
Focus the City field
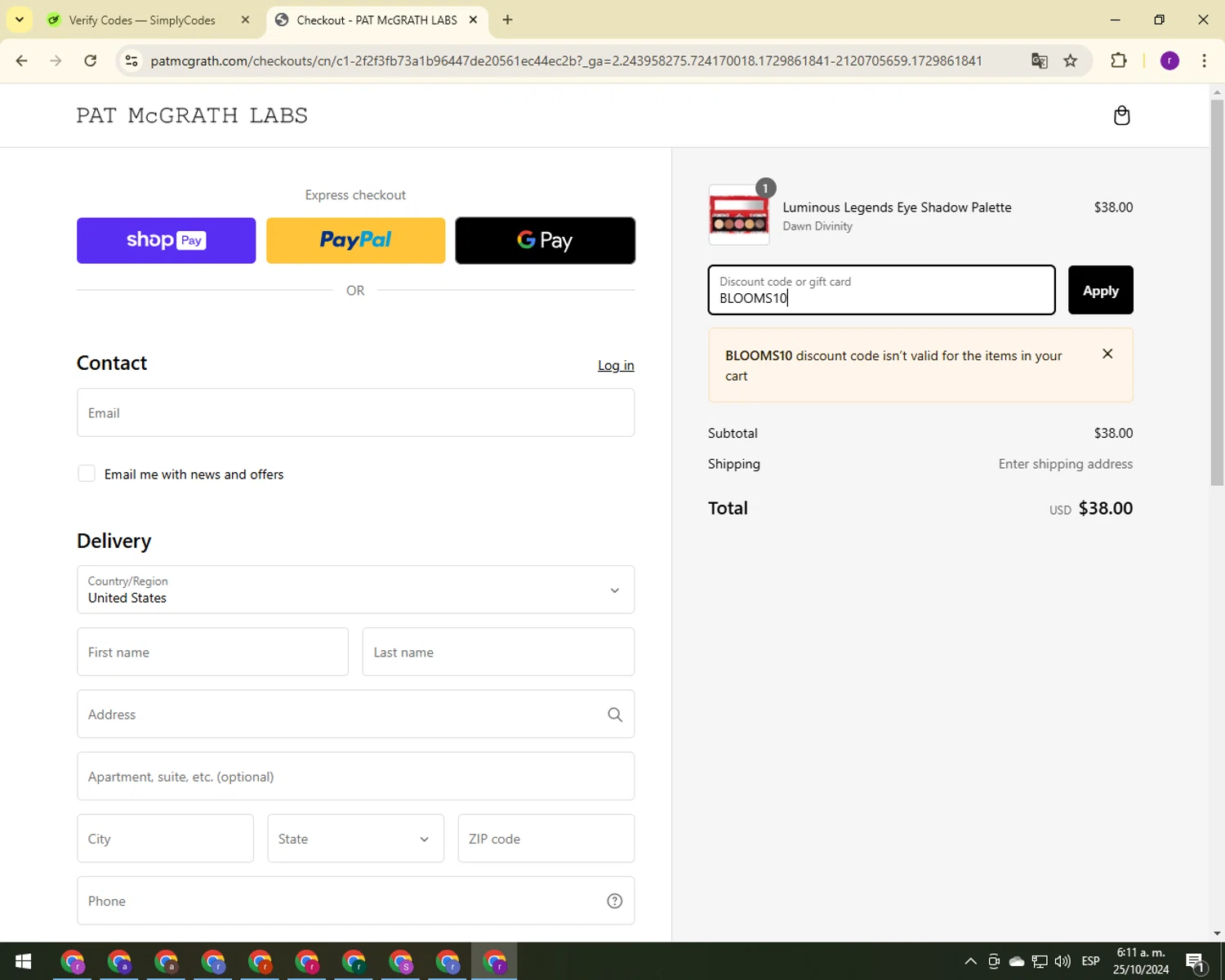(x=165, y=839)
